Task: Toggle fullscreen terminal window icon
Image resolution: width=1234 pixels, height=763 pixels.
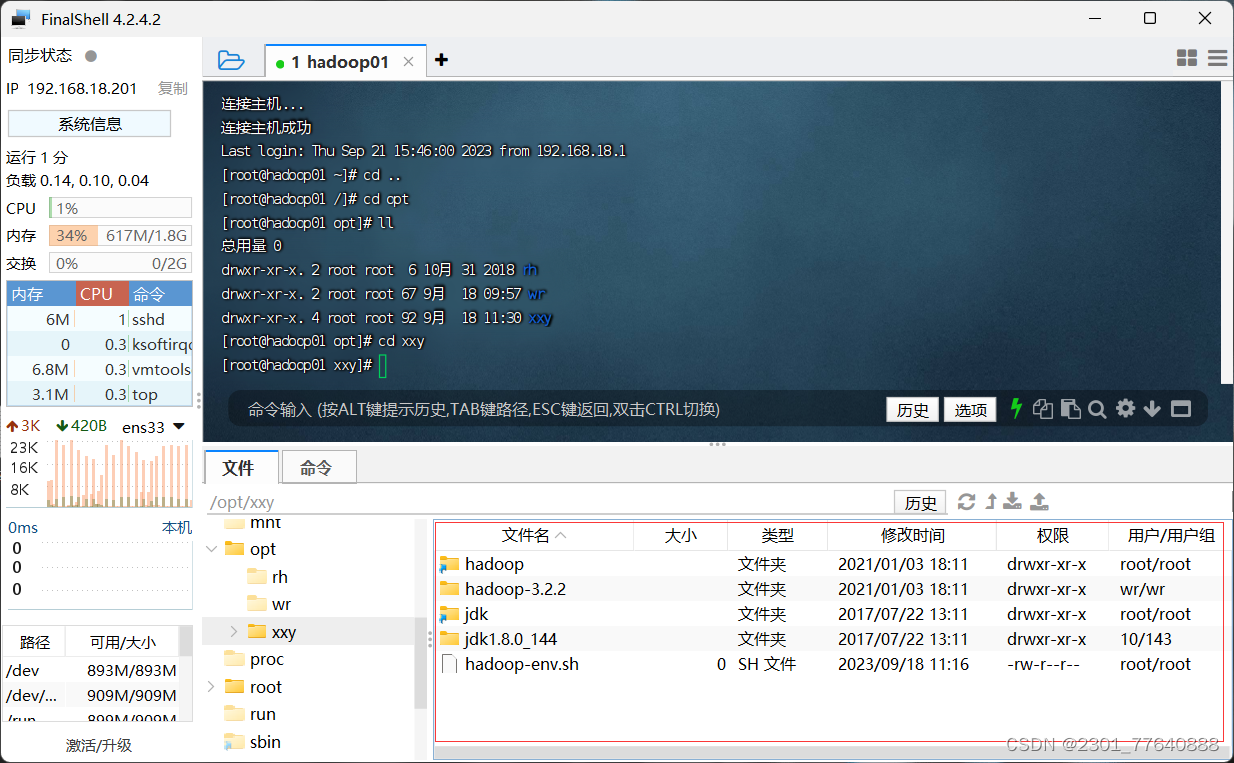Action: (x=1181, y=408)
